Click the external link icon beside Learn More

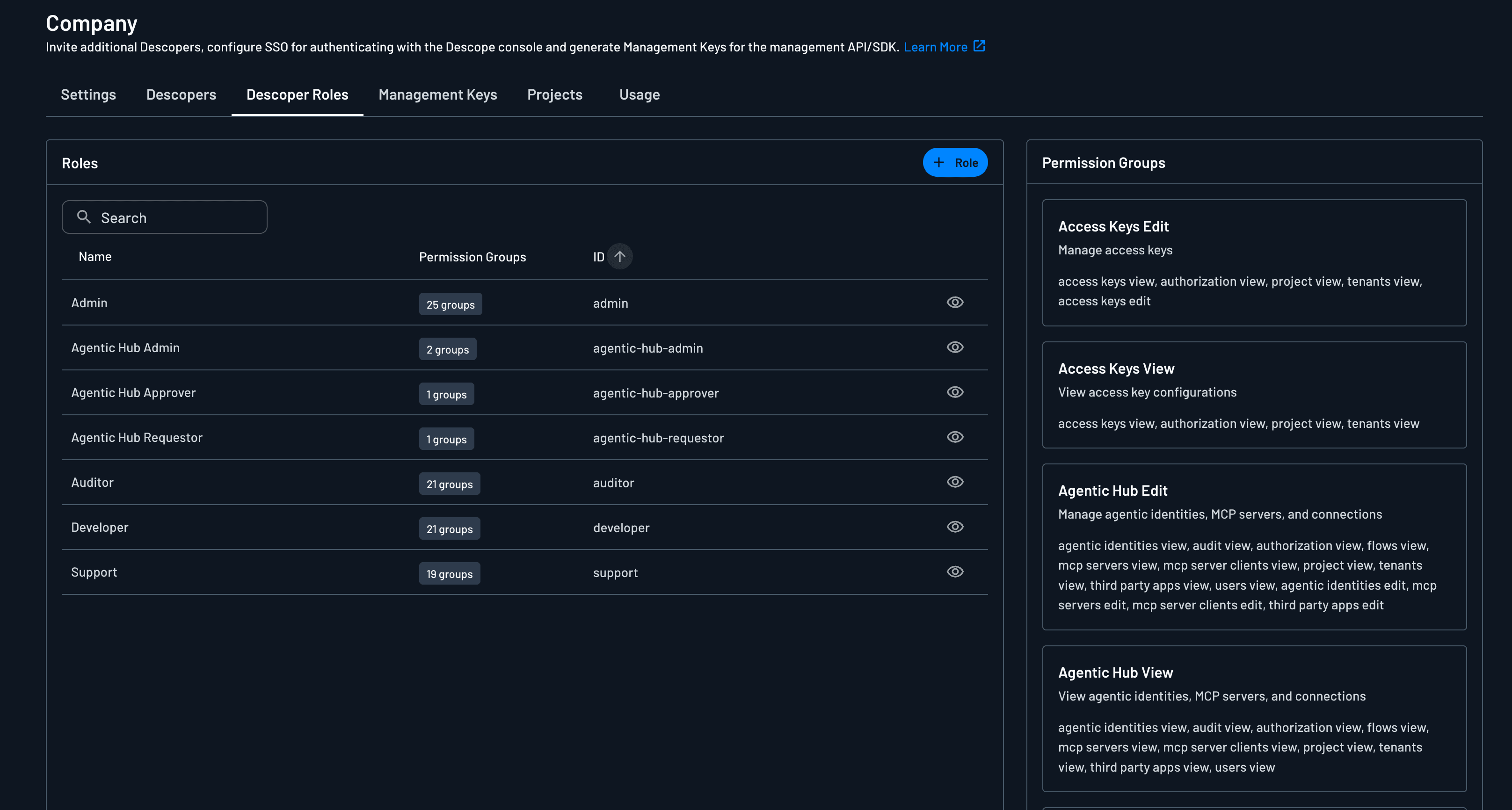(x=979, y=46)
